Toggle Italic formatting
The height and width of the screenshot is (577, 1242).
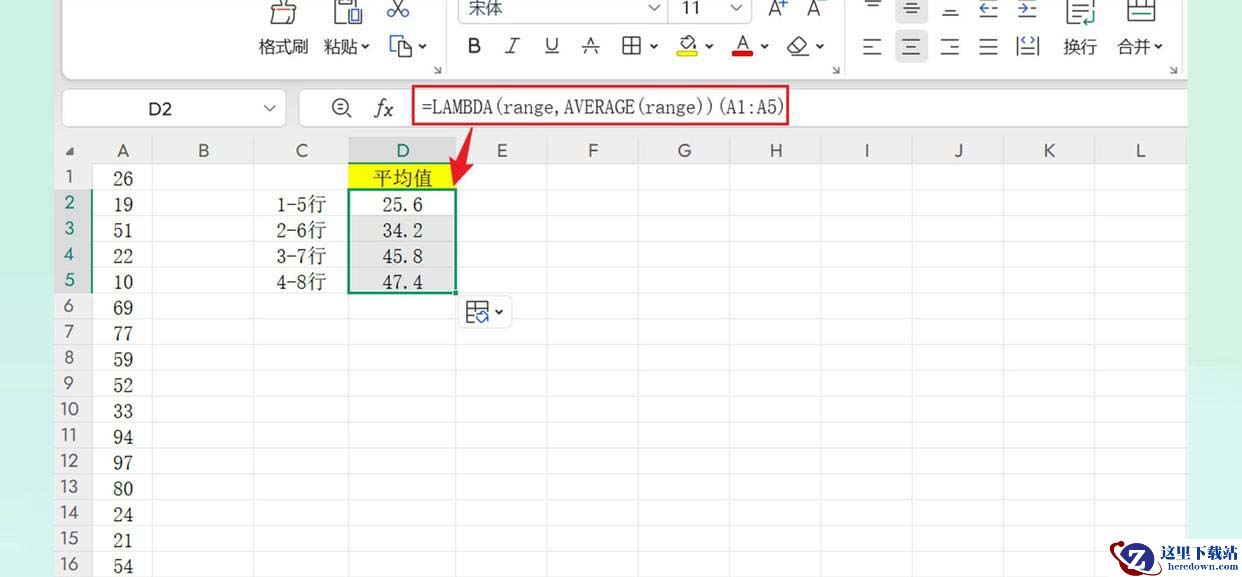click(x=512, y=46)
